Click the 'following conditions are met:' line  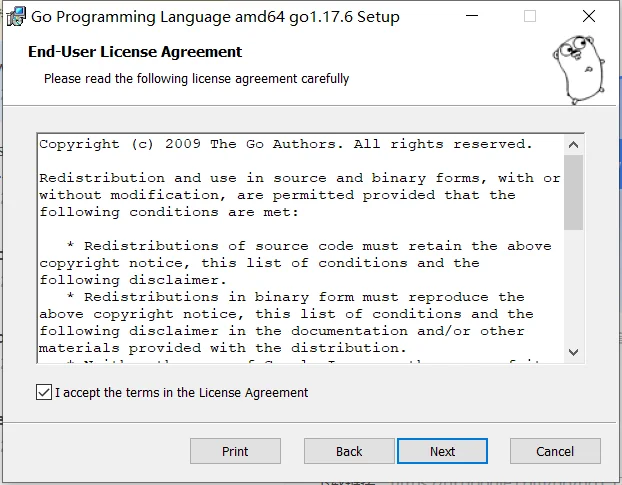tap(169, 212)
